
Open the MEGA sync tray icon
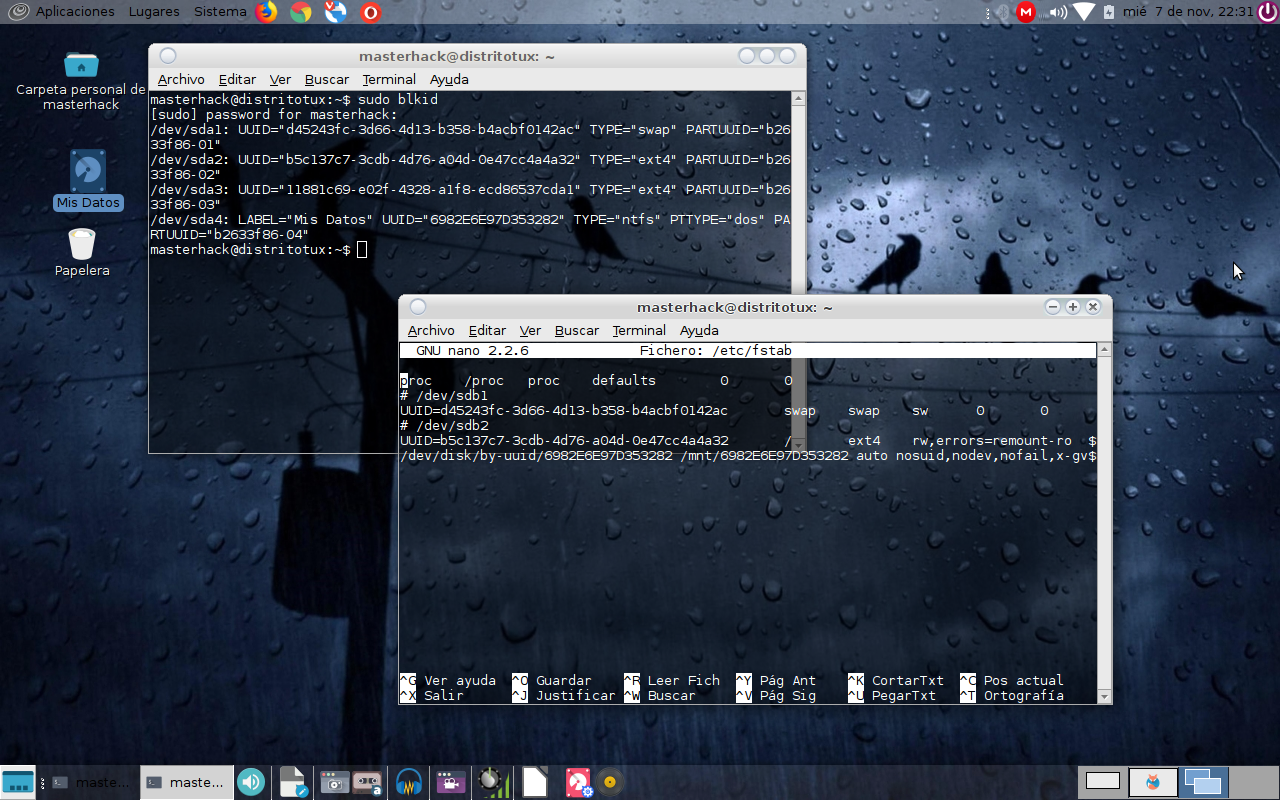[1025, 12]
